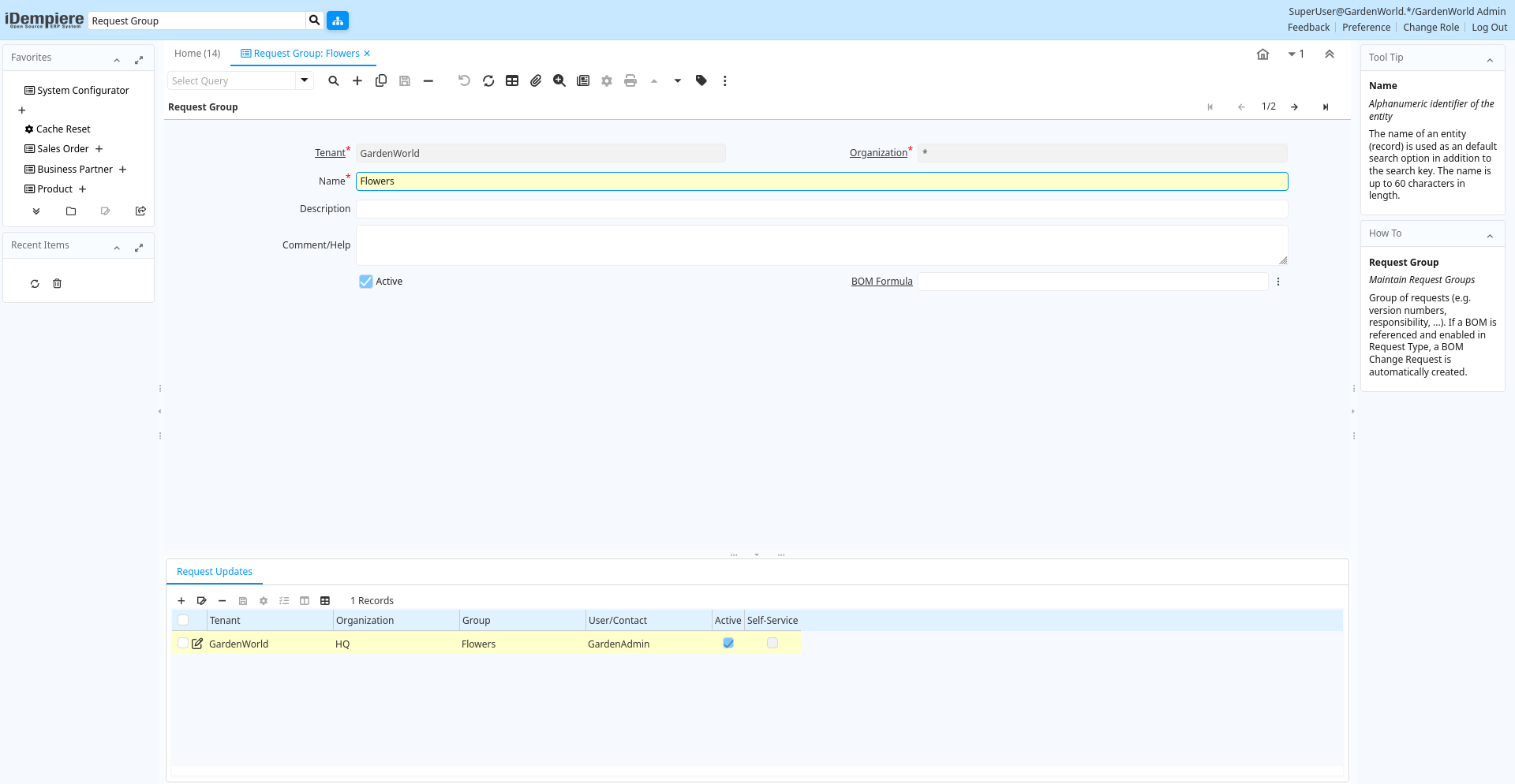Open menu tree icon beside search box
The image size is (1515, 784).
click(x=338, y=21)
